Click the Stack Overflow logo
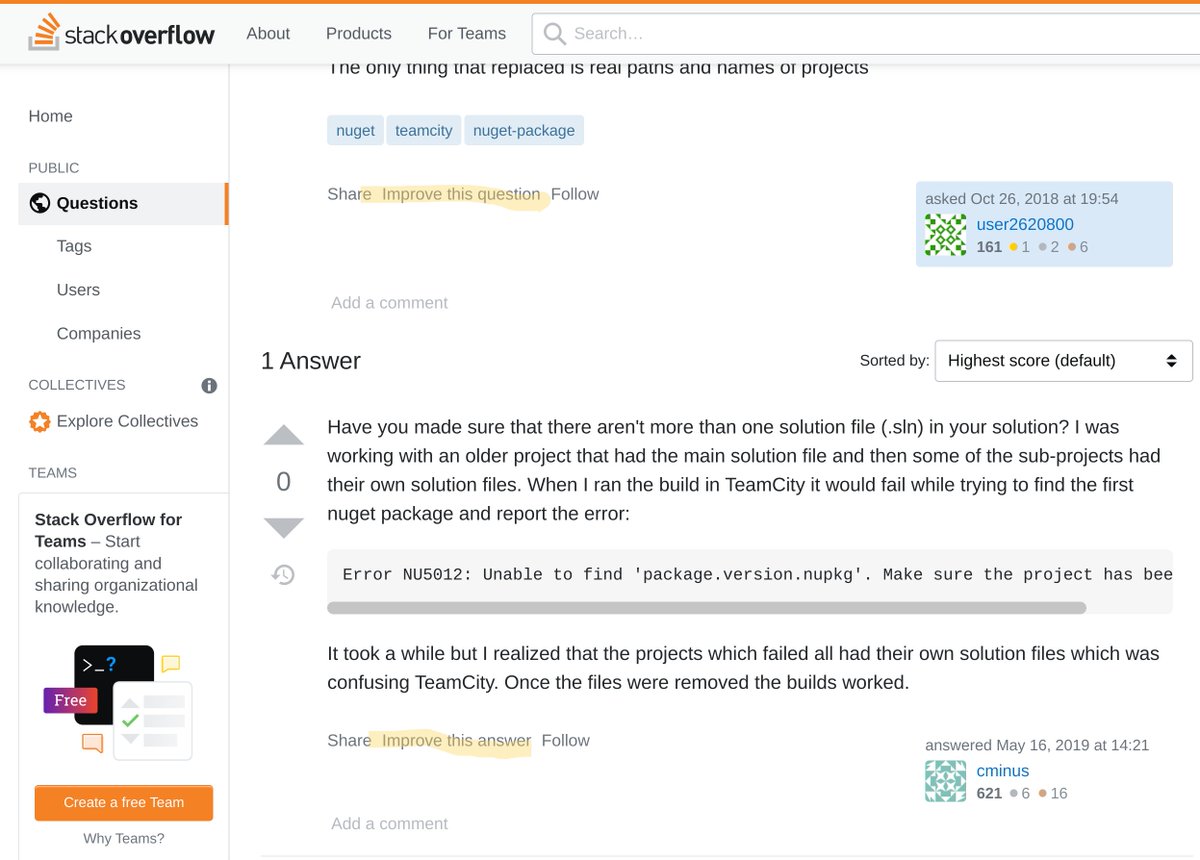This screenshot has height=860, width=1200. point(121,33)
